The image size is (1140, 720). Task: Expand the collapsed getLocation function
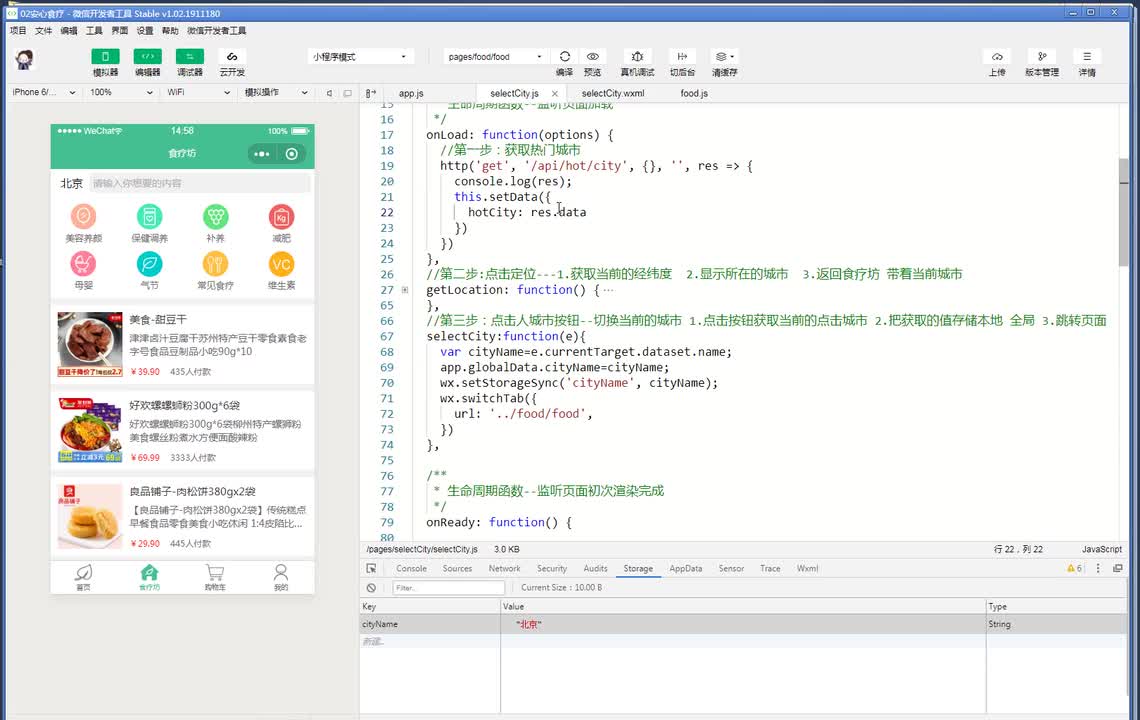(405, 290)
